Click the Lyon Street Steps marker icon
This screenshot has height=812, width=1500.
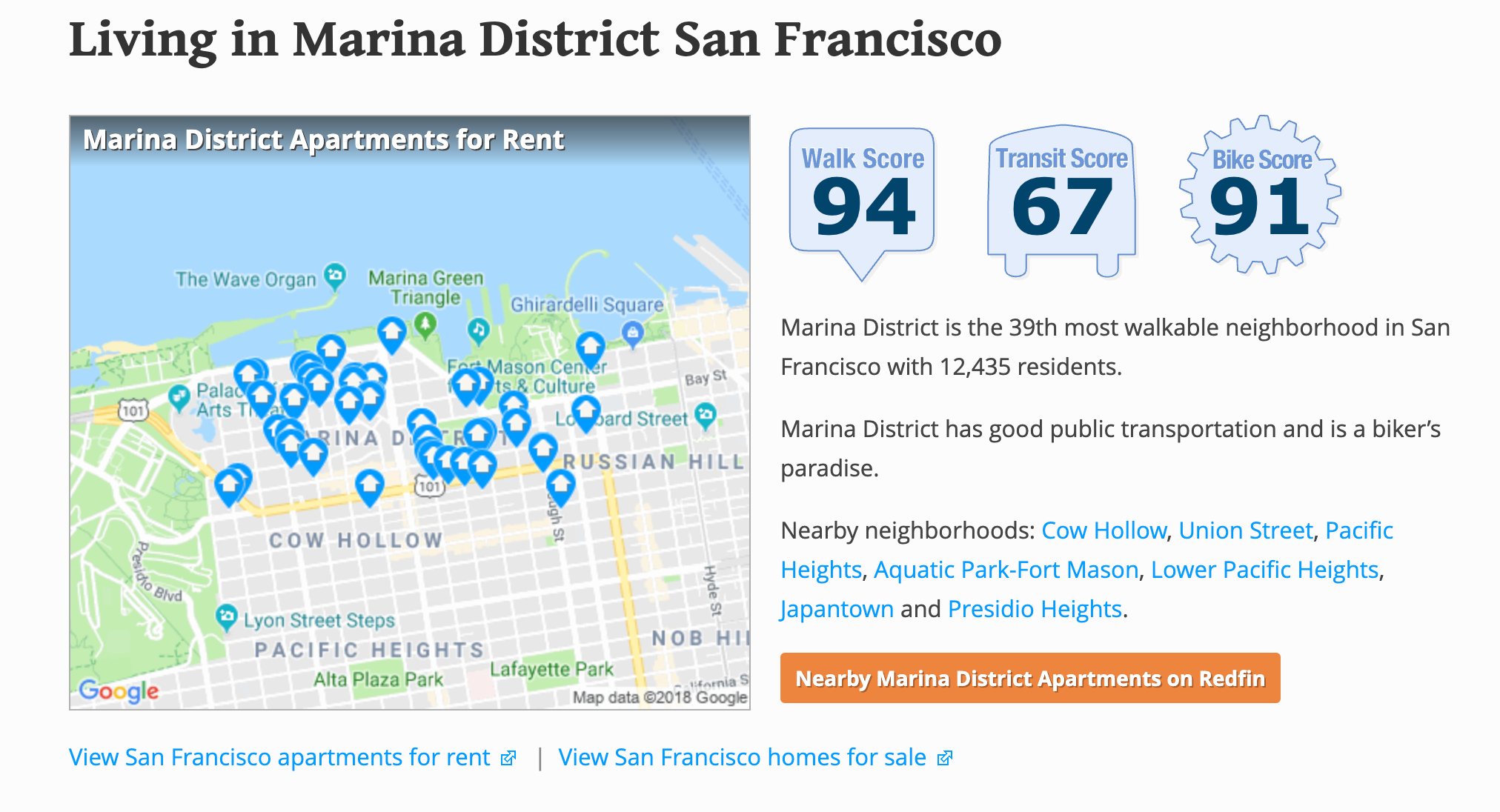pos(226,616)
